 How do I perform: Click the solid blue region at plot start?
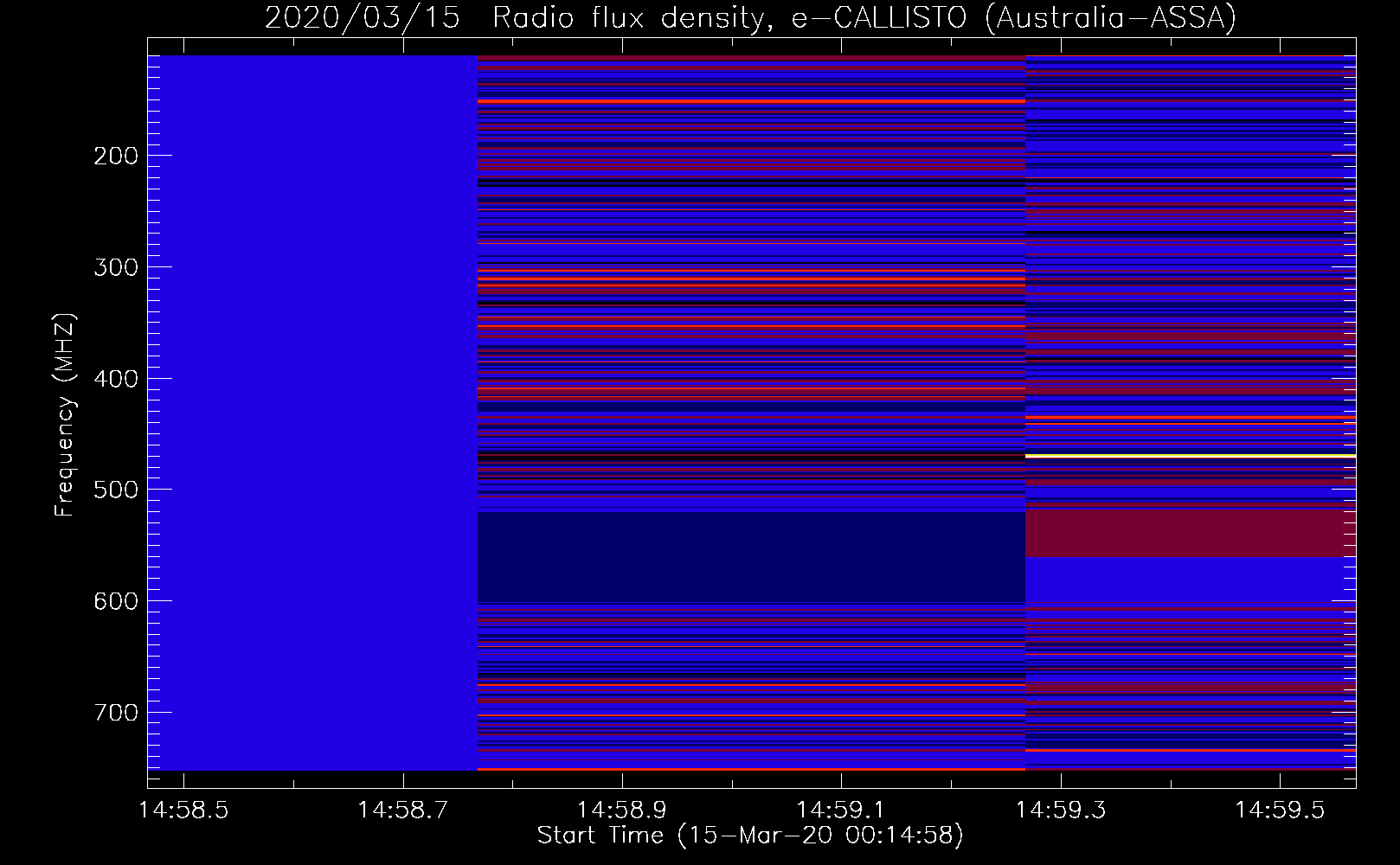(312, 413)
